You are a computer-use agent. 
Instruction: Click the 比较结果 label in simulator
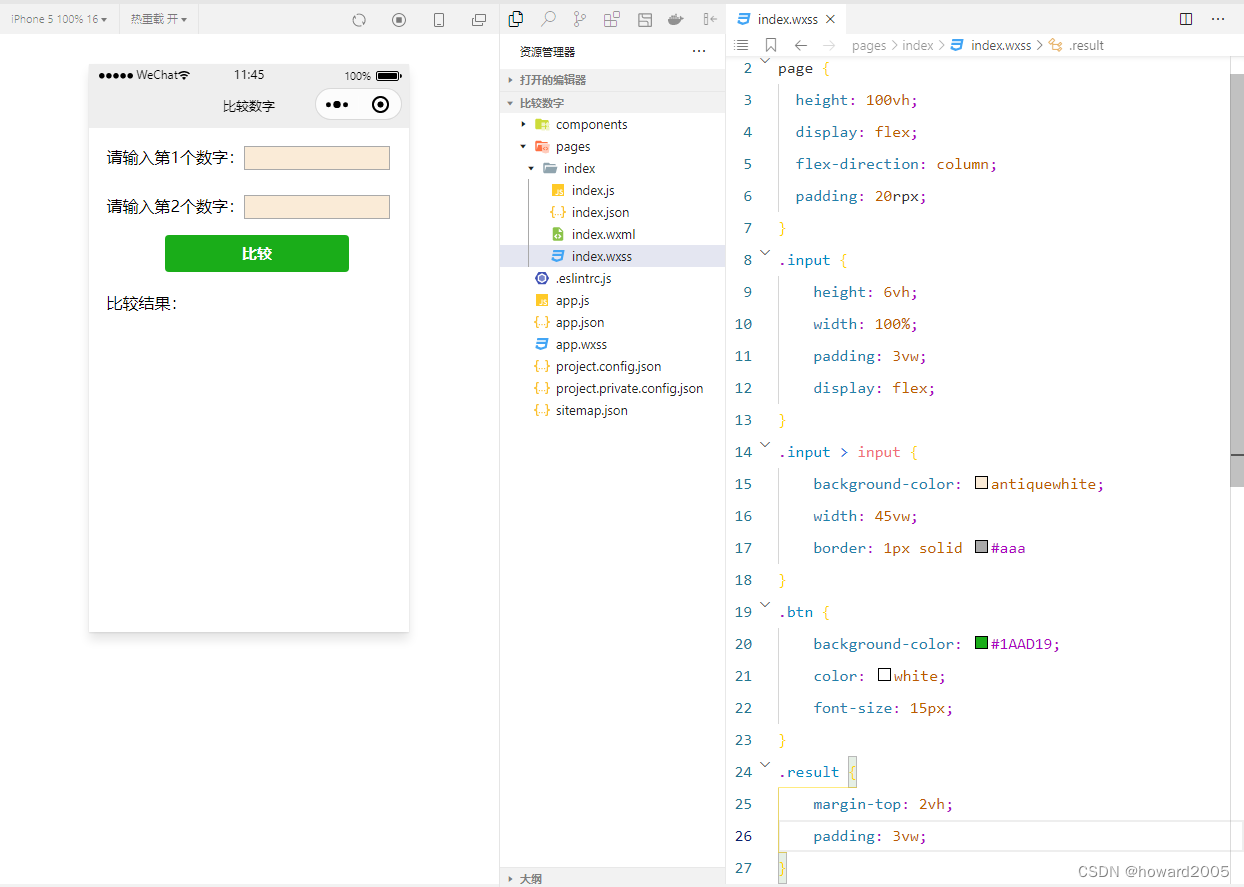coord(142,304)
